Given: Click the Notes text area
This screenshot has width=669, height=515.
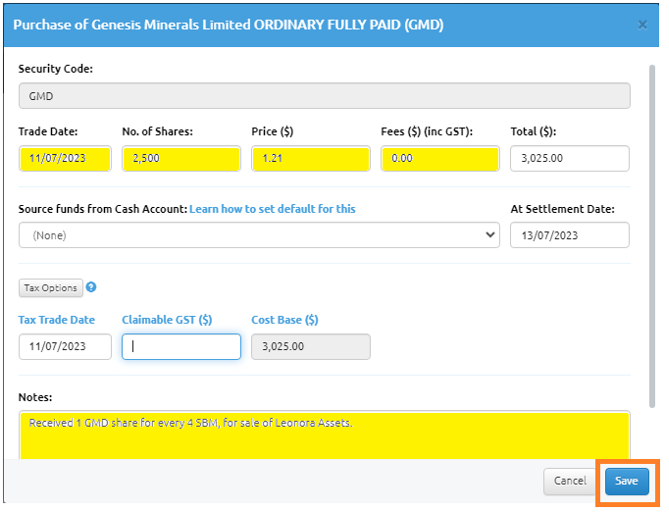Looking at the screenshot, I should coord(324,435).
